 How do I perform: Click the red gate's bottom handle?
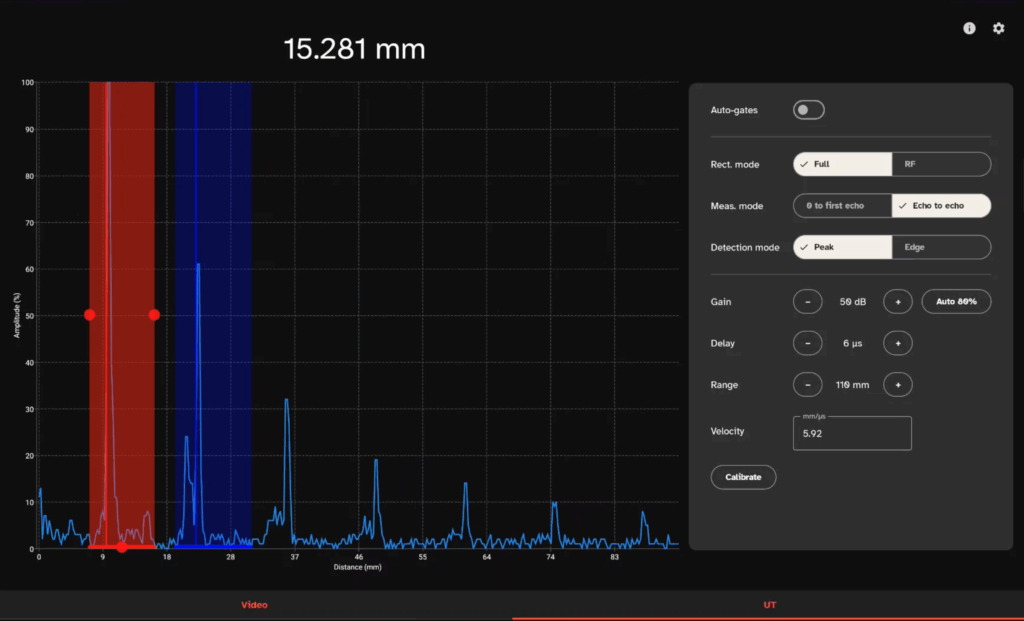121,547
